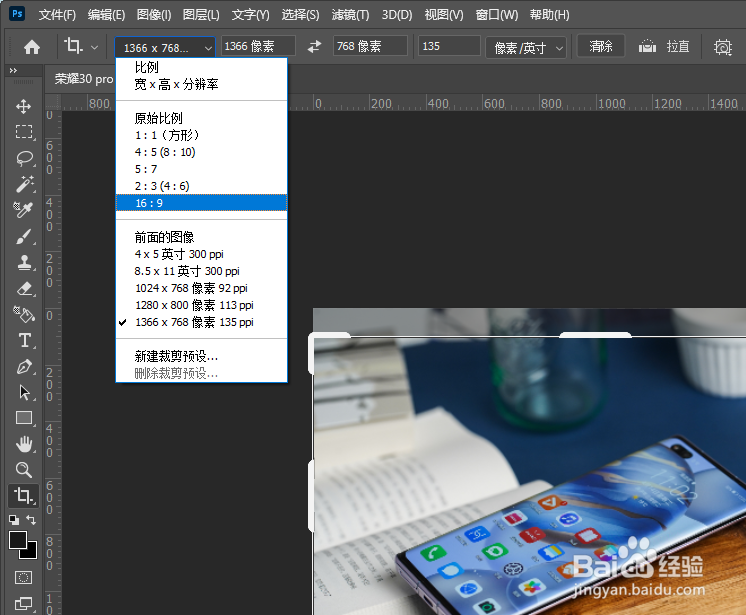Expand the toolbox panel double-arrow
Viewport: 746px width, 615px height.
pos(13,70)
